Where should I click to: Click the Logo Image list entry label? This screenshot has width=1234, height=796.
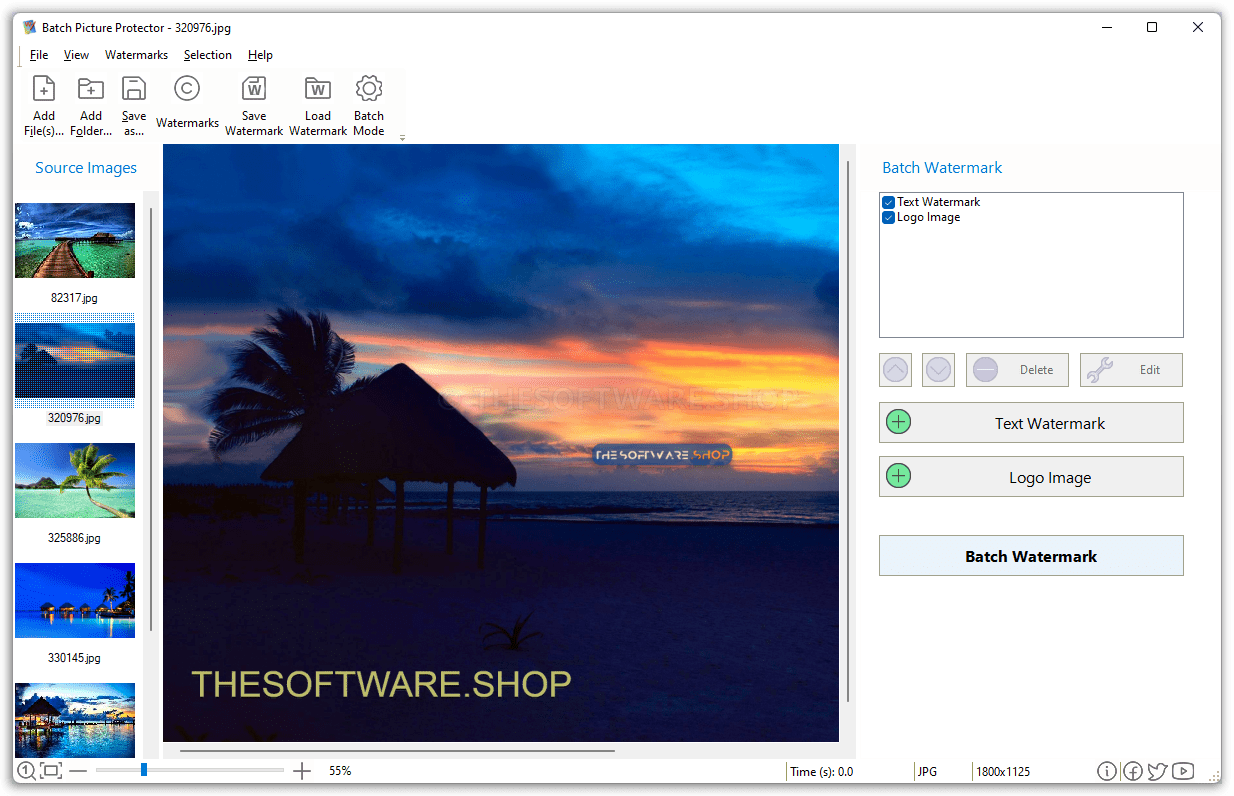coord(928,218)
